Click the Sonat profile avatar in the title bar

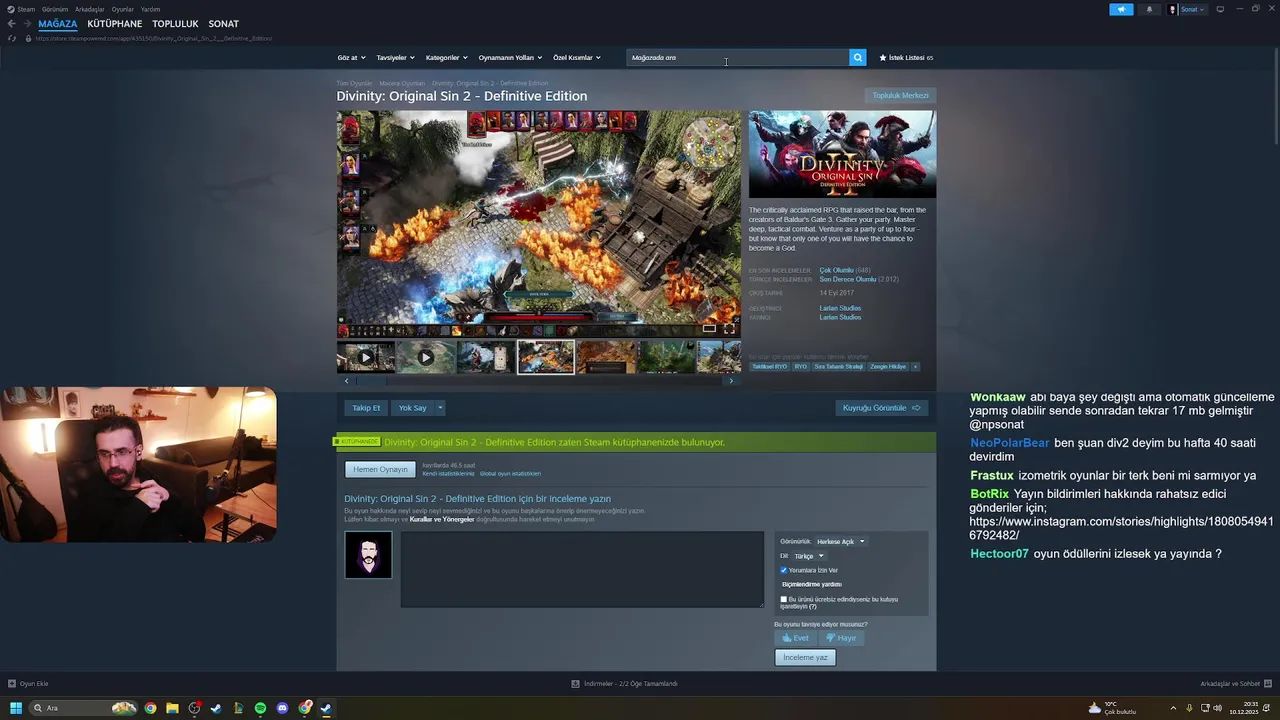[1173, 9]
